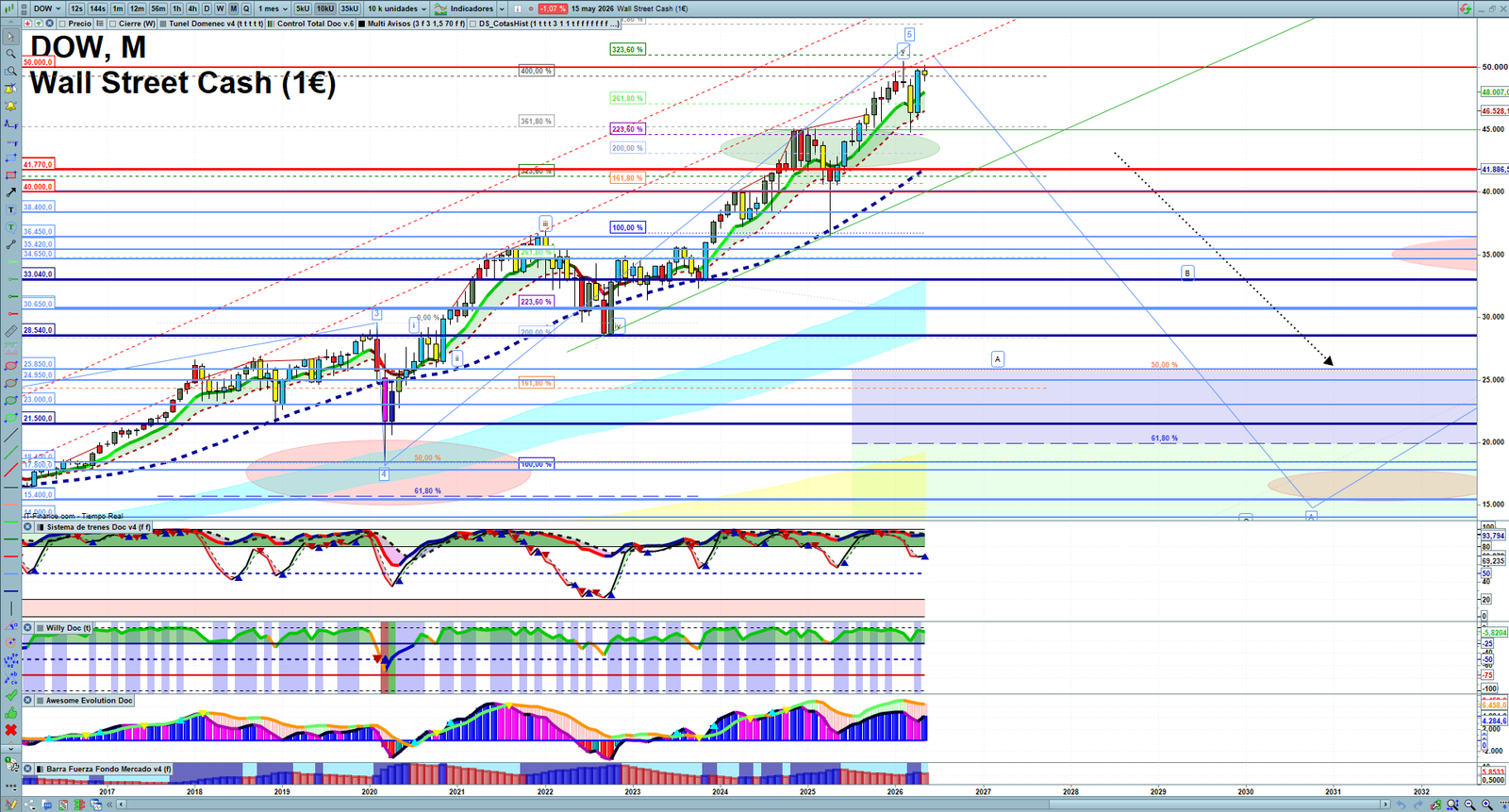Screen dimensions: 1509x812
Task: Click the -1,07 % change badge
Action: click(x=553, y=8)
